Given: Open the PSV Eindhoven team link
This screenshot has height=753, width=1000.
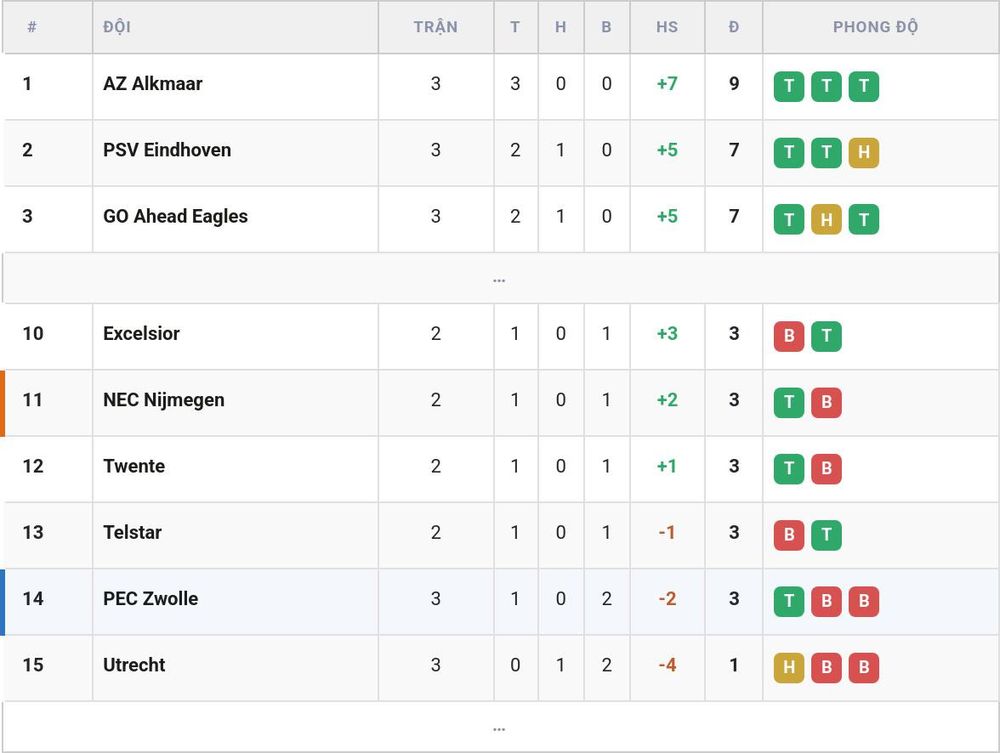Looking at the screenshot, I should click(x=167, y=150).
